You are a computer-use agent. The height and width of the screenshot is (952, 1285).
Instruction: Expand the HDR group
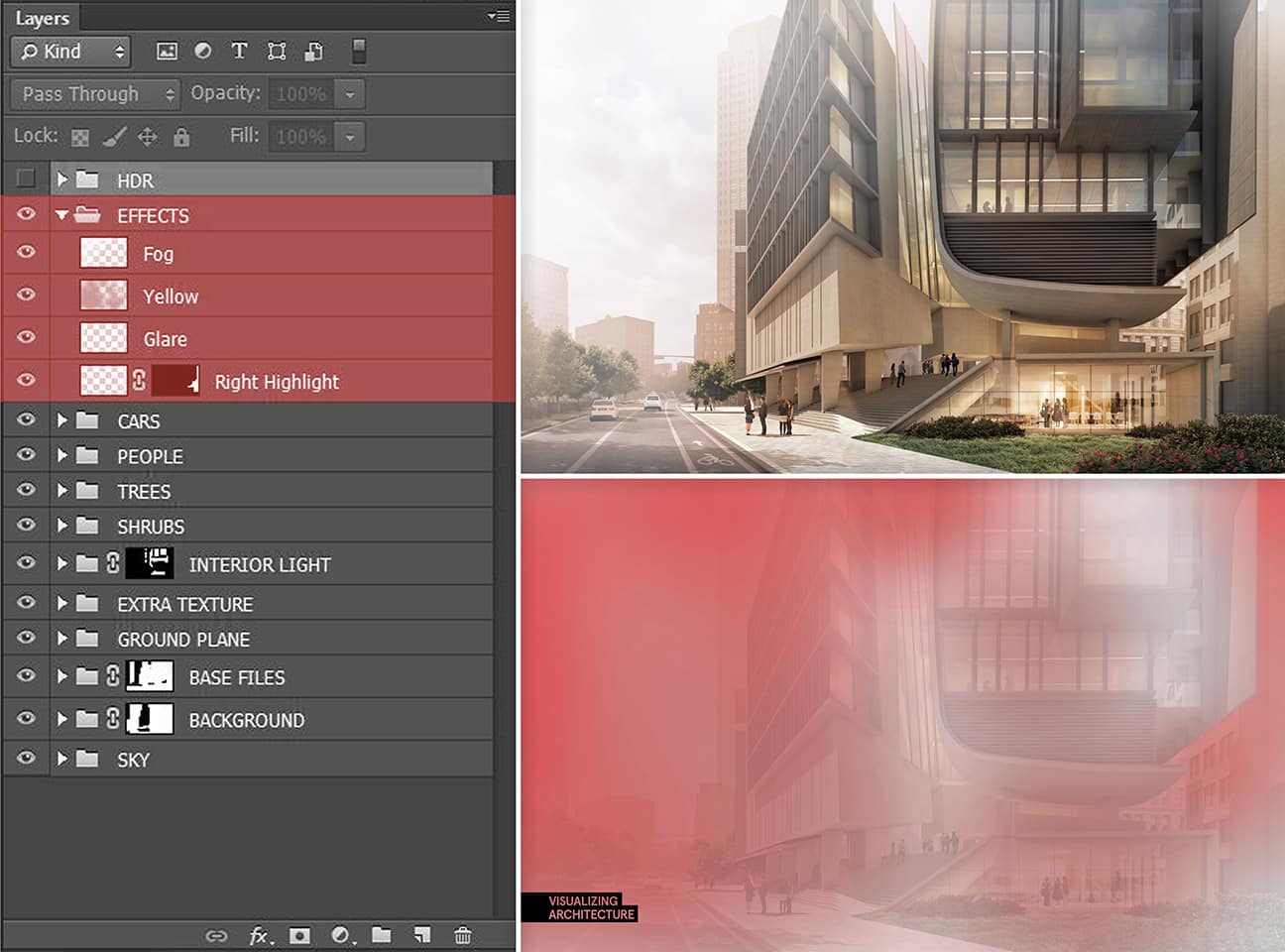pos(62,179)
